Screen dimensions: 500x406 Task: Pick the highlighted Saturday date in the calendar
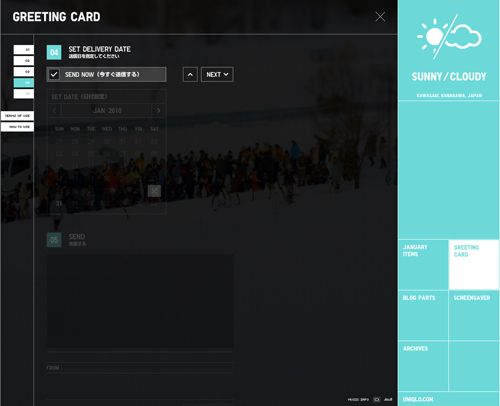[154, 191]
